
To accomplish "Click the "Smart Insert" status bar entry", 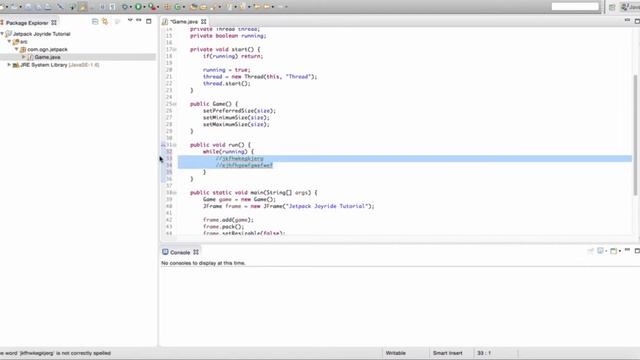I will [447, 353].
